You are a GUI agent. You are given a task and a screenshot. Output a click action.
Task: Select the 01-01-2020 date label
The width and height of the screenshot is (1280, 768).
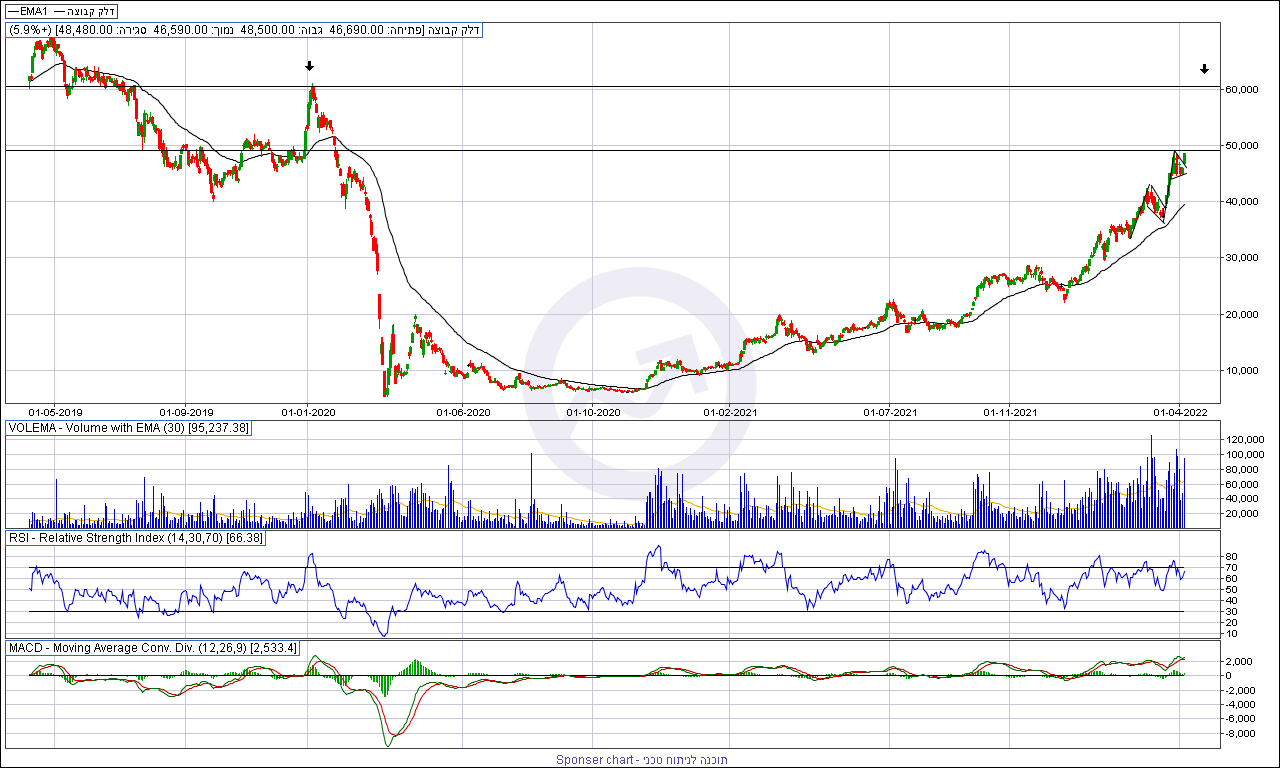point(308,411)
